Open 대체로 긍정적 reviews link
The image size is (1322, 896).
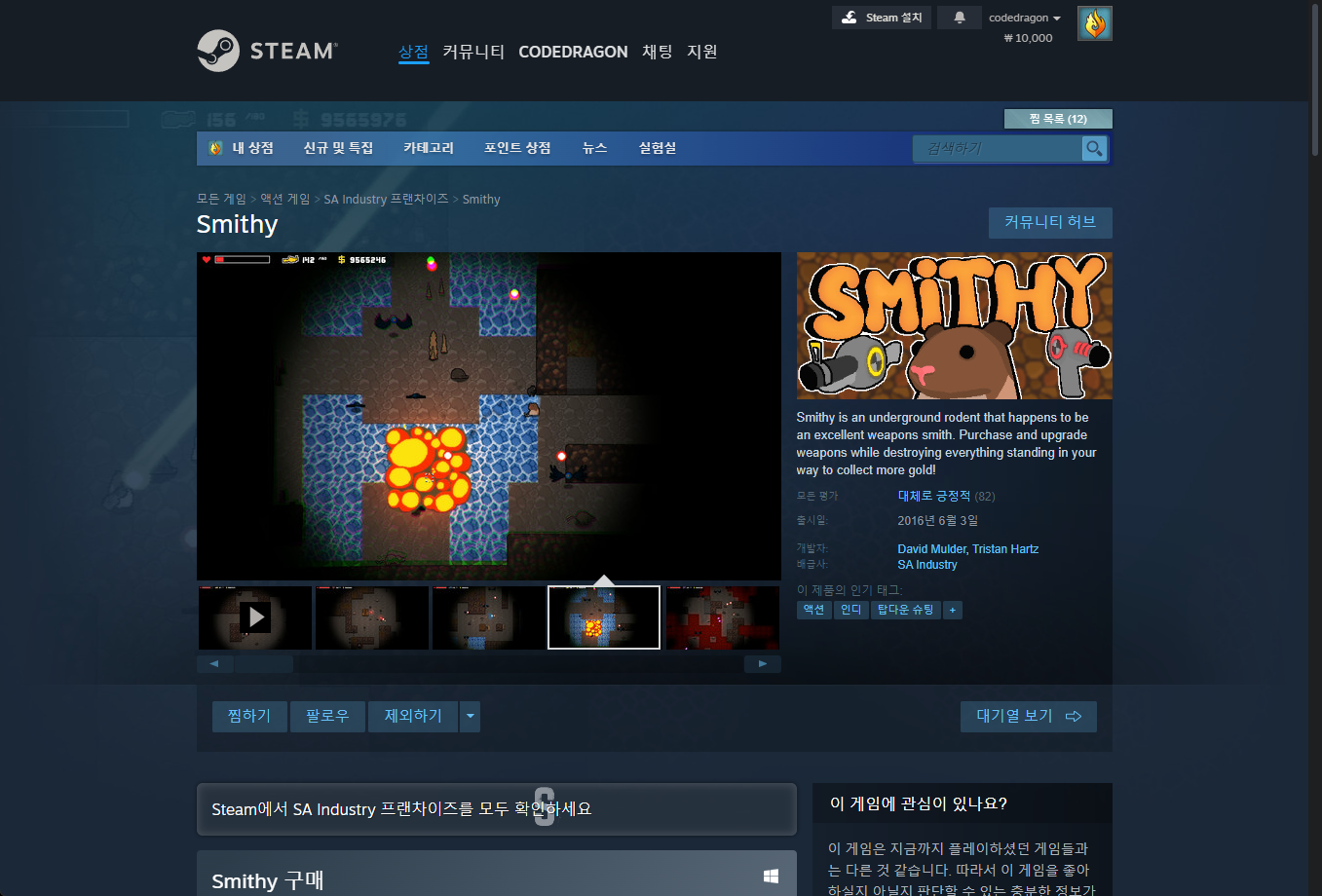click(933, 496)
